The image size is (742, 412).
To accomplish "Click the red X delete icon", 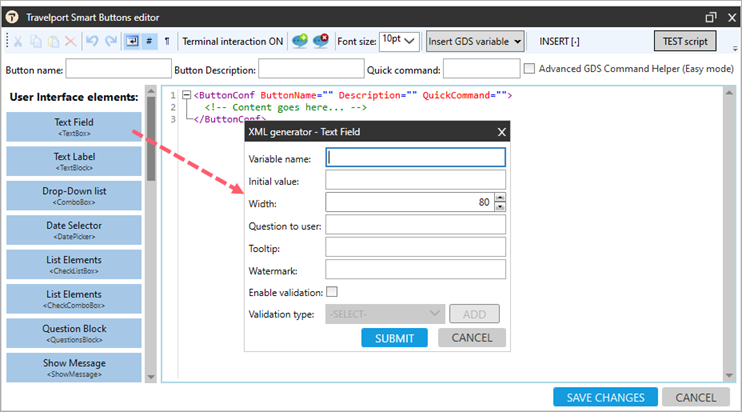I will coord(69,41).
